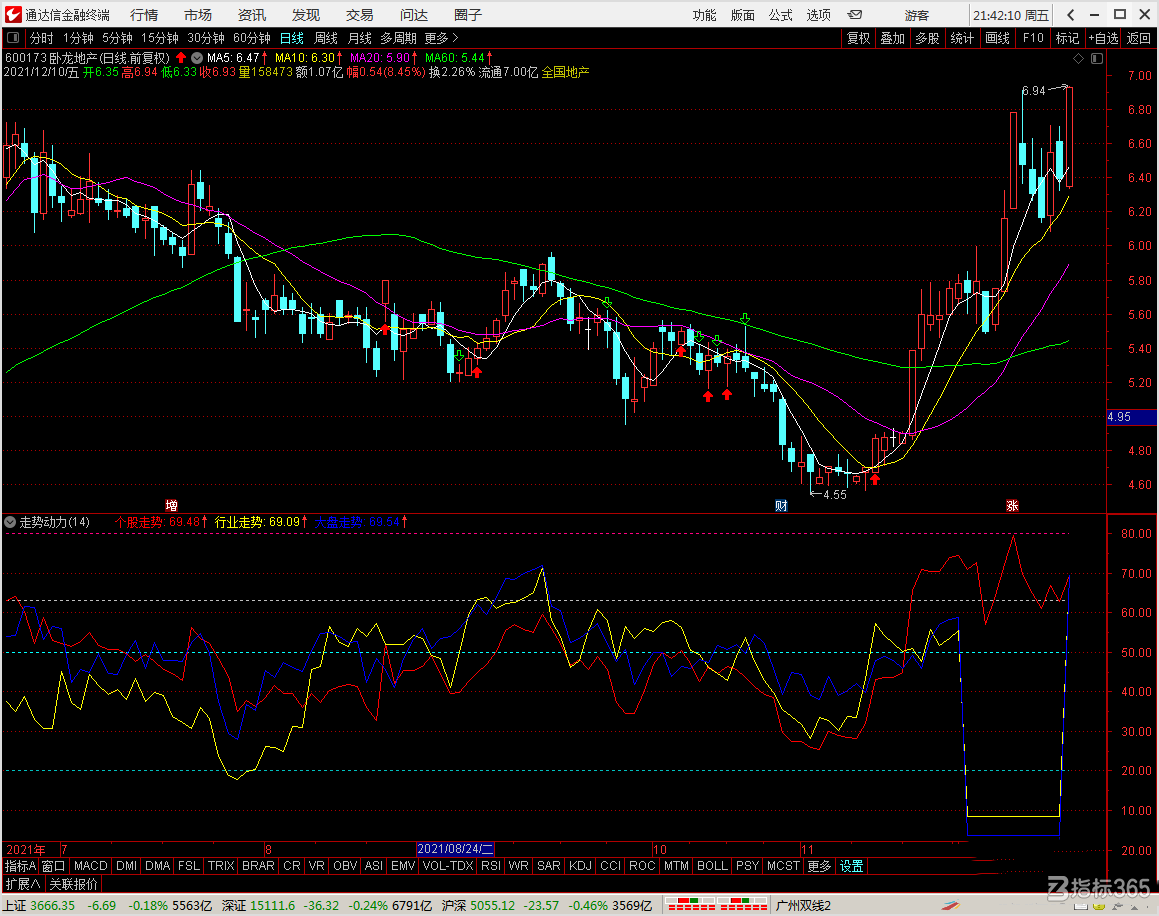Switch to 15分钟 period
This screenshot has height=916, width=1159.
point(160,38)
